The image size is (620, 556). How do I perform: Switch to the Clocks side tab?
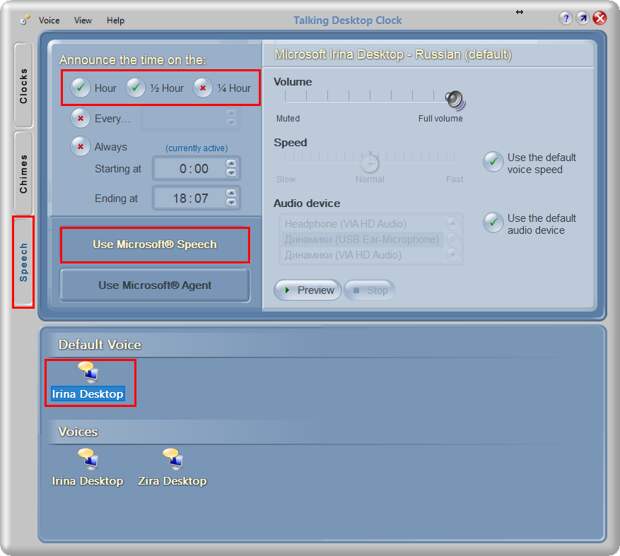pos(23,85)
